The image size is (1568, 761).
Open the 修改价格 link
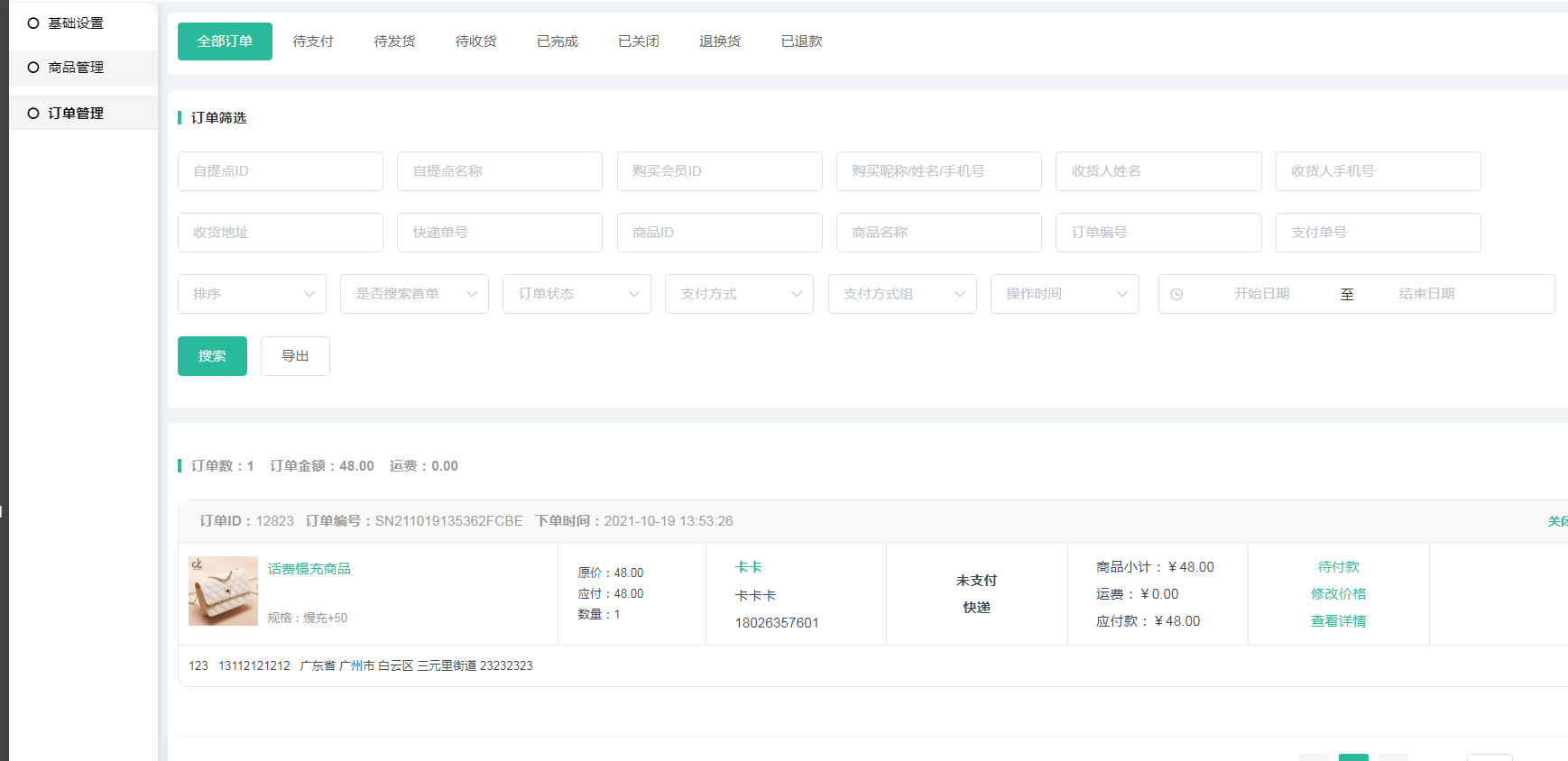coord(1338,594)
